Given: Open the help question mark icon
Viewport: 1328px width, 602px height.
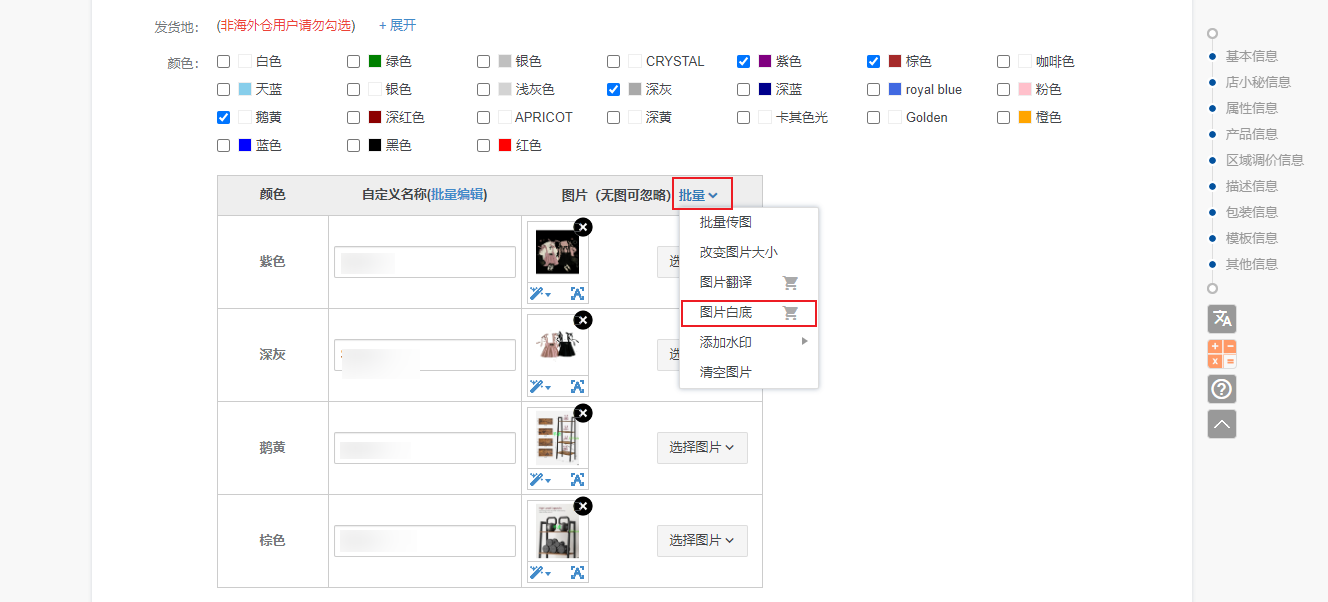Looking at the screenshot, I should click(1222, 389).
